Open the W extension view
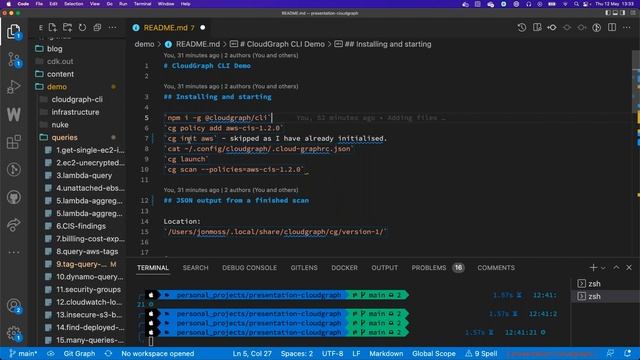The image size is (640, 360). coord(13,114)
